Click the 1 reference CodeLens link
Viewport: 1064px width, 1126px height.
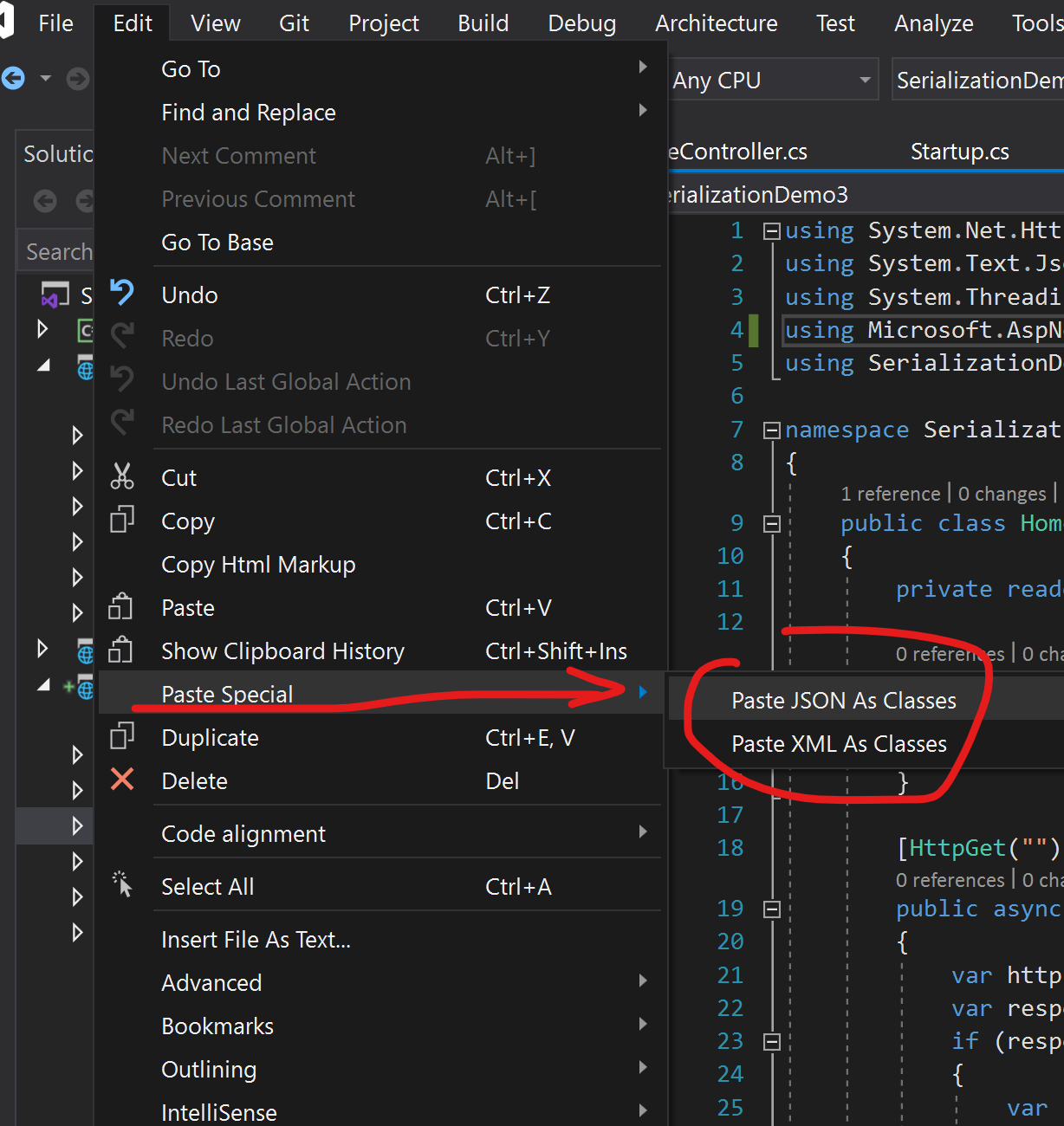point(890,494)
